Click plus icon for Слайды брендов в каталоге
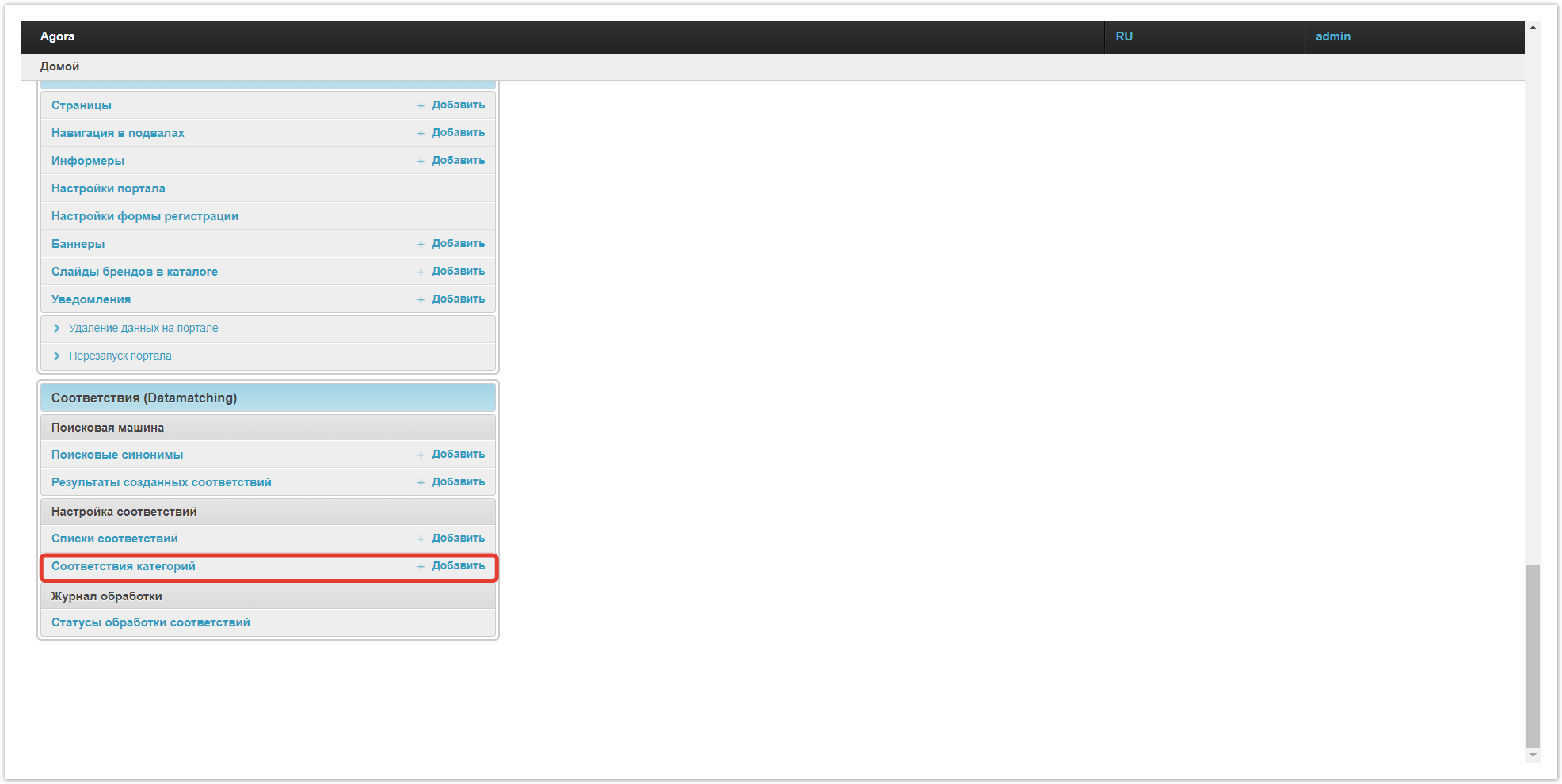This screenshot has width=1562, height=784. coord(421,272)
